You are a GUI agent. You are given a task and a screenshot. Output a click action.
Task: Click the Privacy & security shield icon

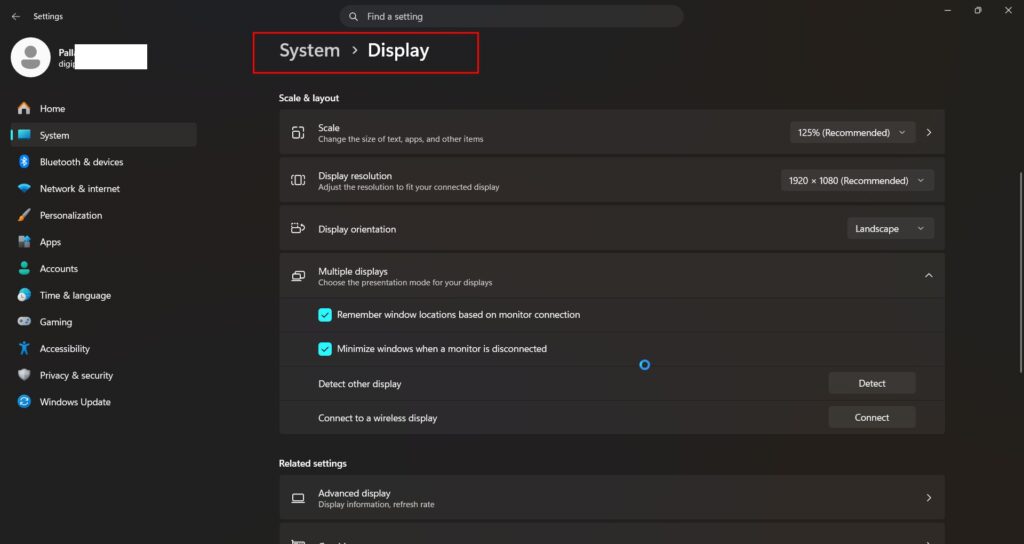[x=24, y=375]
